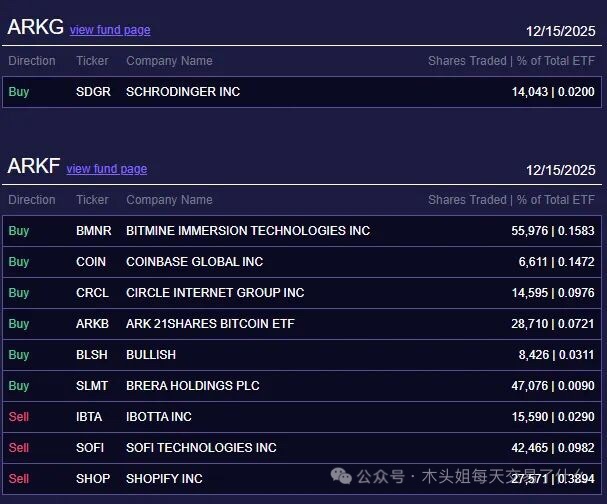Click the ARK 21SHARES BITCOIN ETF row name

click(x=210, y=324)
